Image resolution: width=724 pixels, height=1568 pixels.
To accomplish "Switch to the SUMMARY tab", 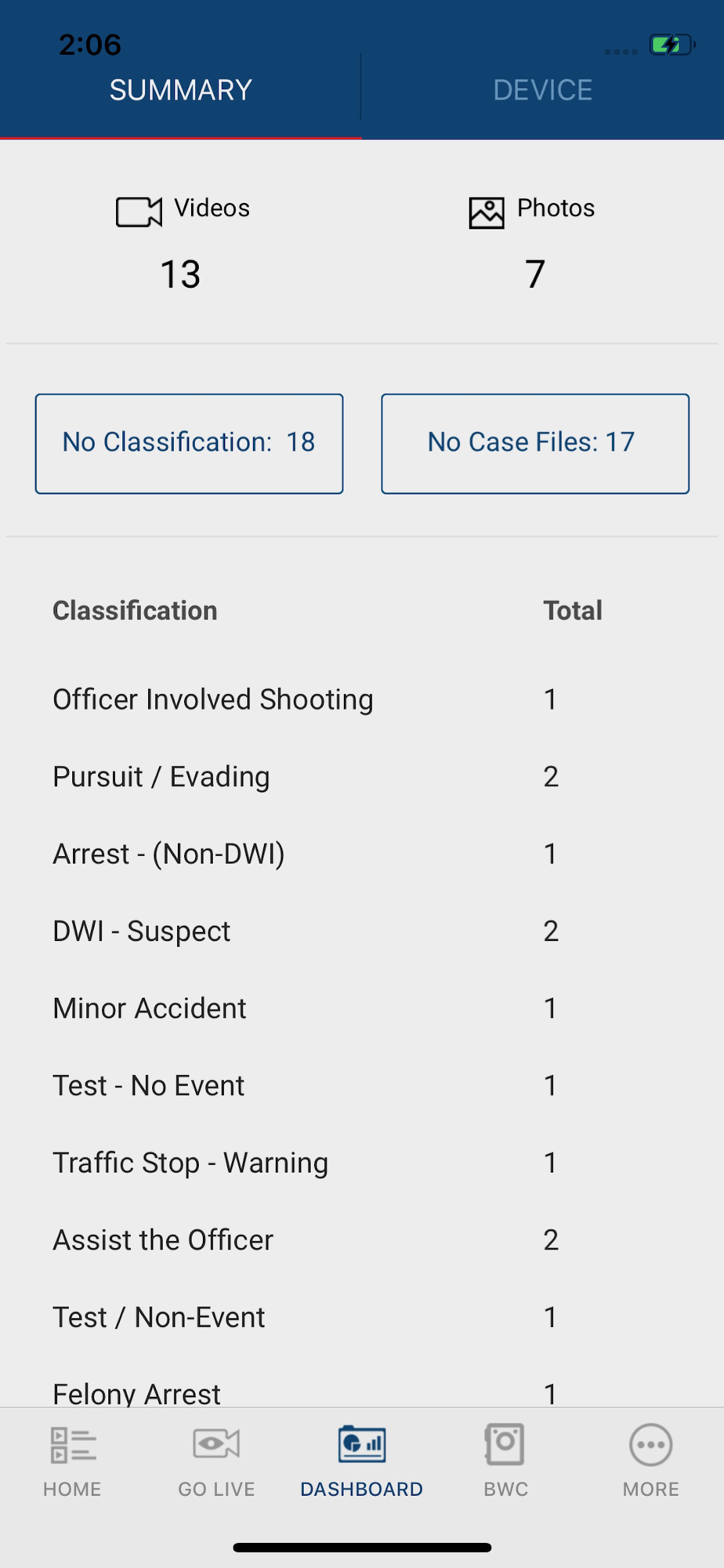I will (x=181, y=89).
